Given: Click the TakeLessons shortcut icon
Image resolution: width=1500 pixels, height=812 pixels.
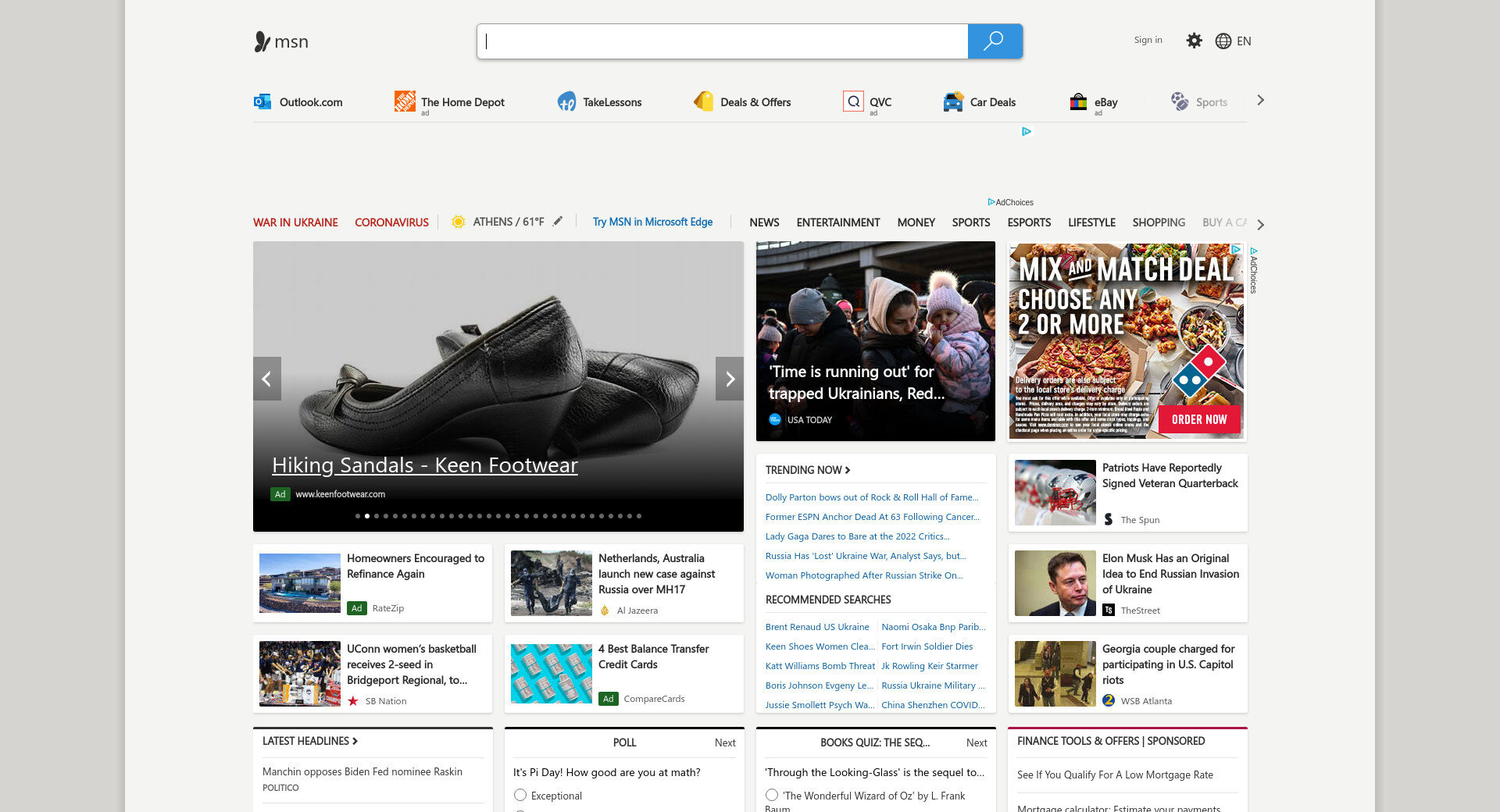Looking at the screenshot, I should click(x=566, y=101).
